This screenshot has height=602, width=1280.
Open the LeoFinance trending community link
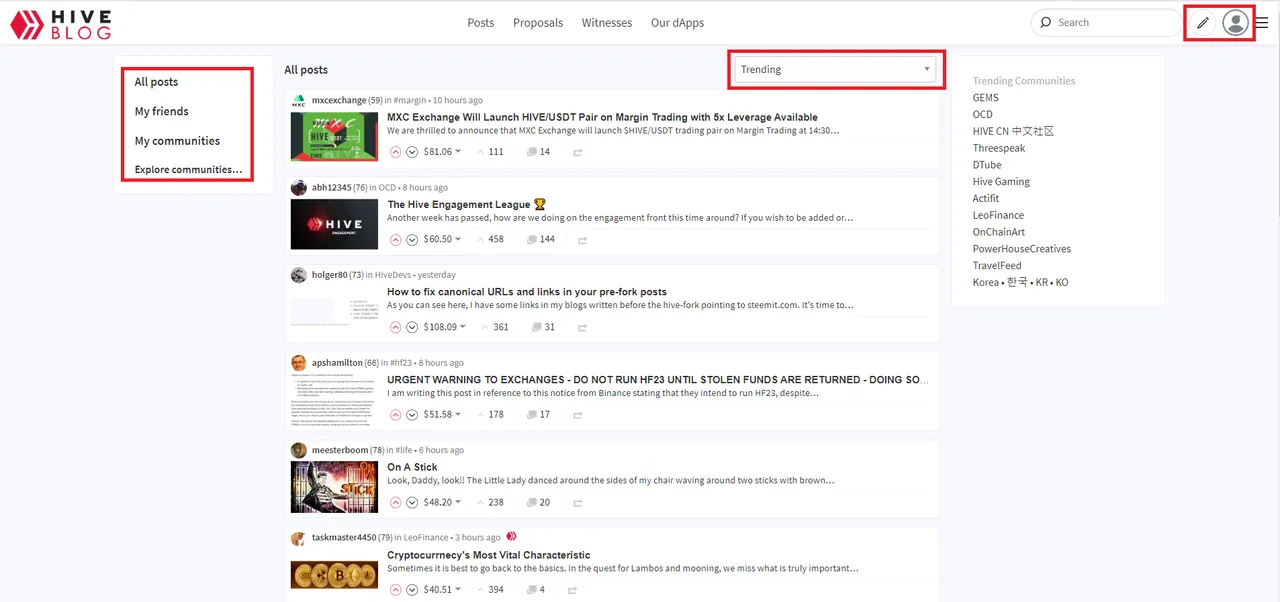tap(998, 215)
